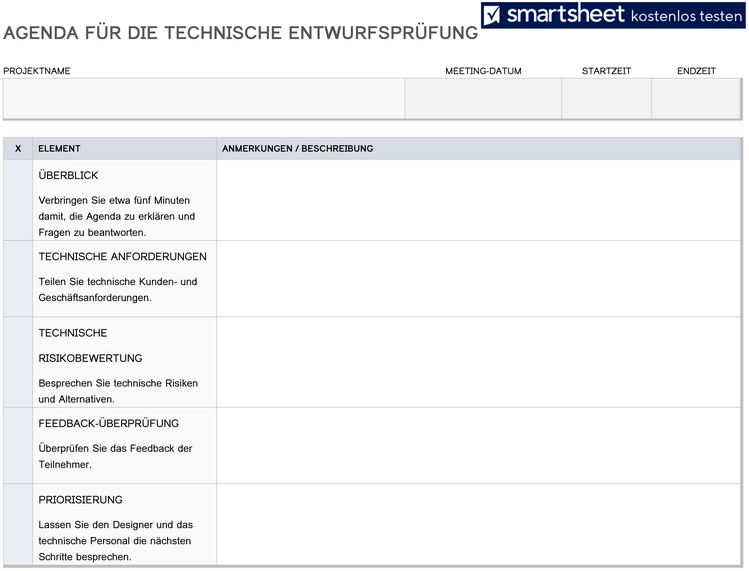Click text 'Geschäftsanforderungen.'

[95, 298]
